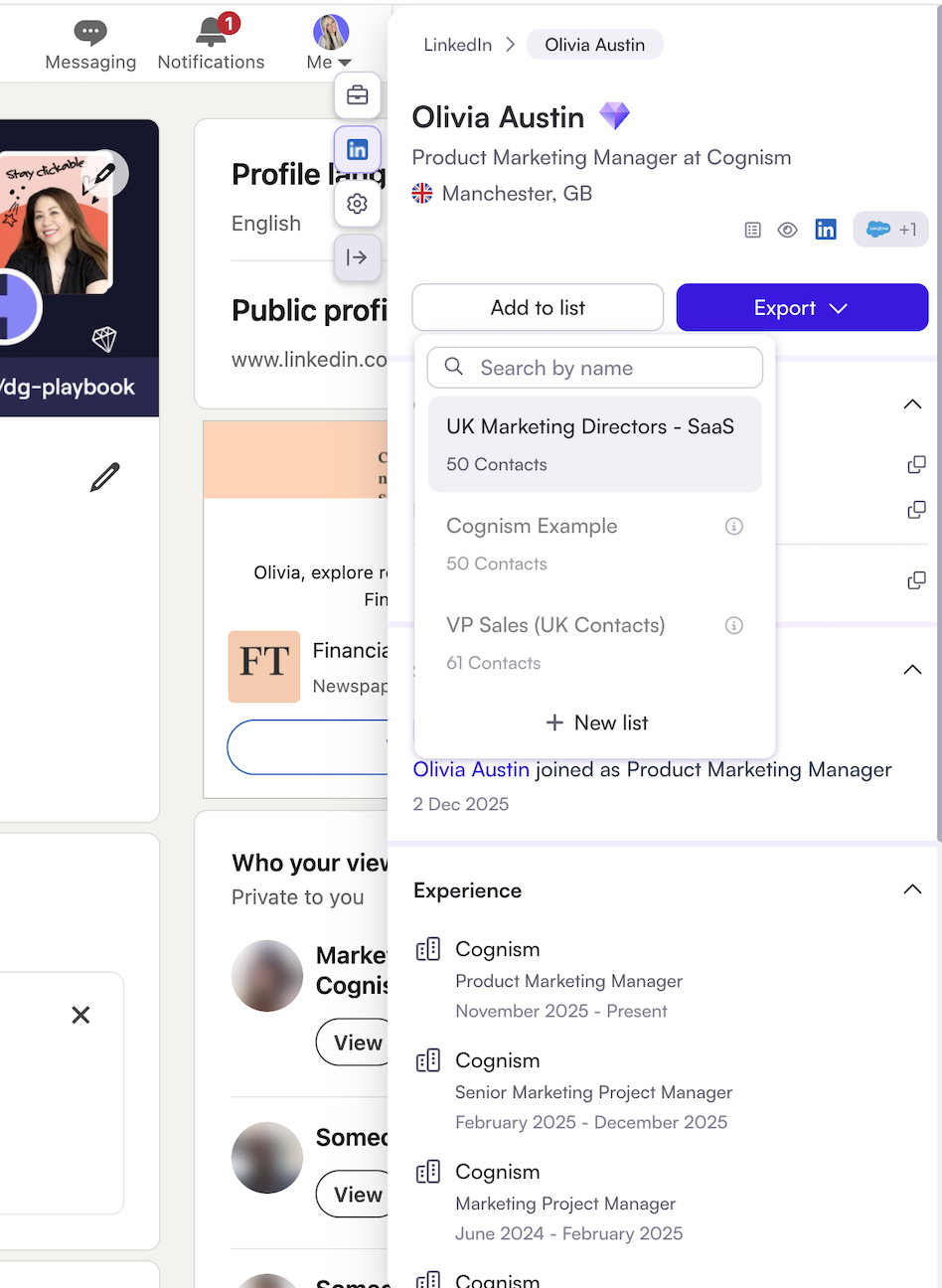Screen dimensions: 942x1288
Task: Open the Me menu in LinkedIn navbar
Action: point(329,43)
